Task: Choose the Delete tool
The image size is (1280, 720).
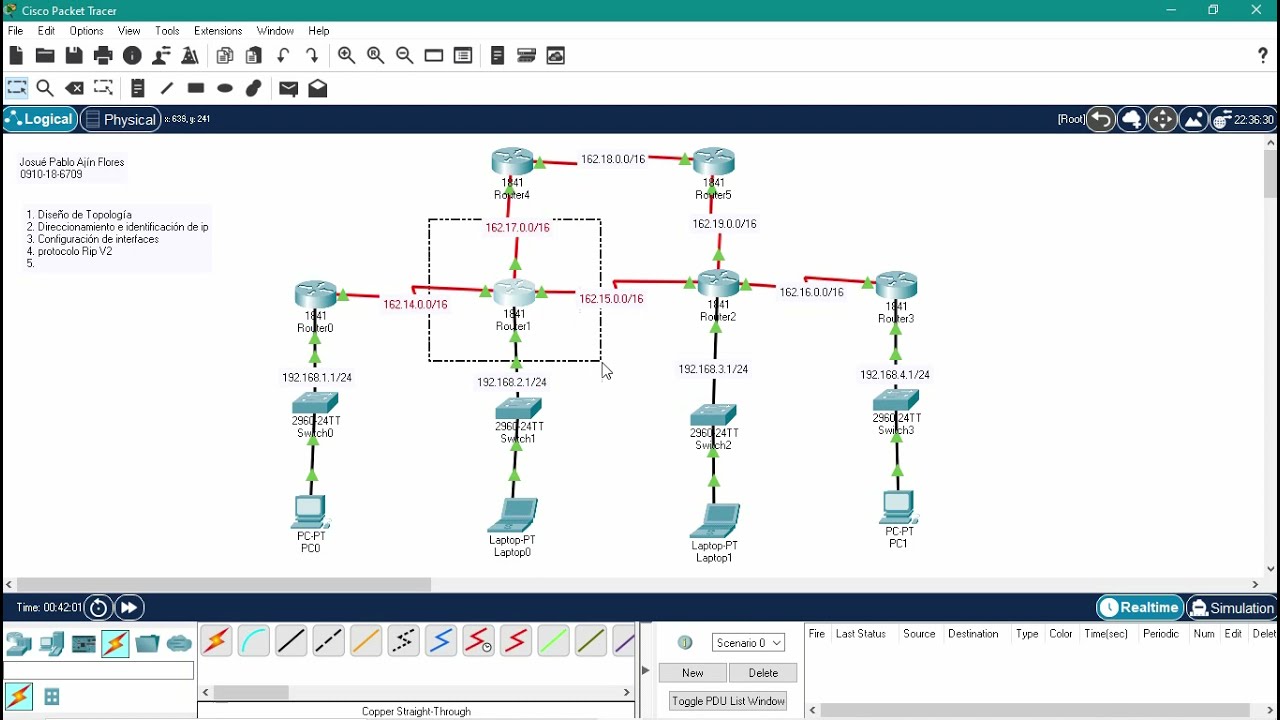Action: [74, 88]
